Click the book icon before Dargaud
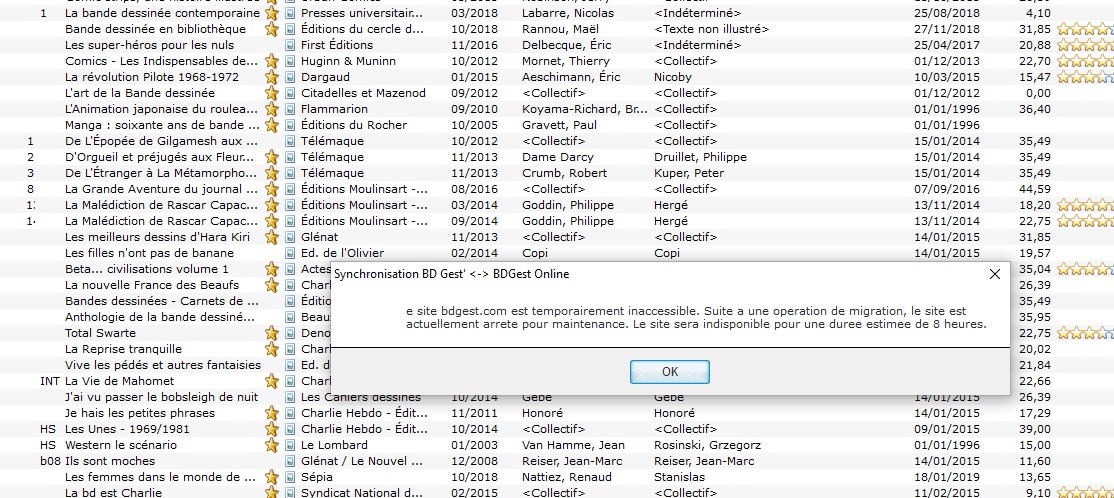Screen dimensions: 1114x498 (x=290, y=77)
